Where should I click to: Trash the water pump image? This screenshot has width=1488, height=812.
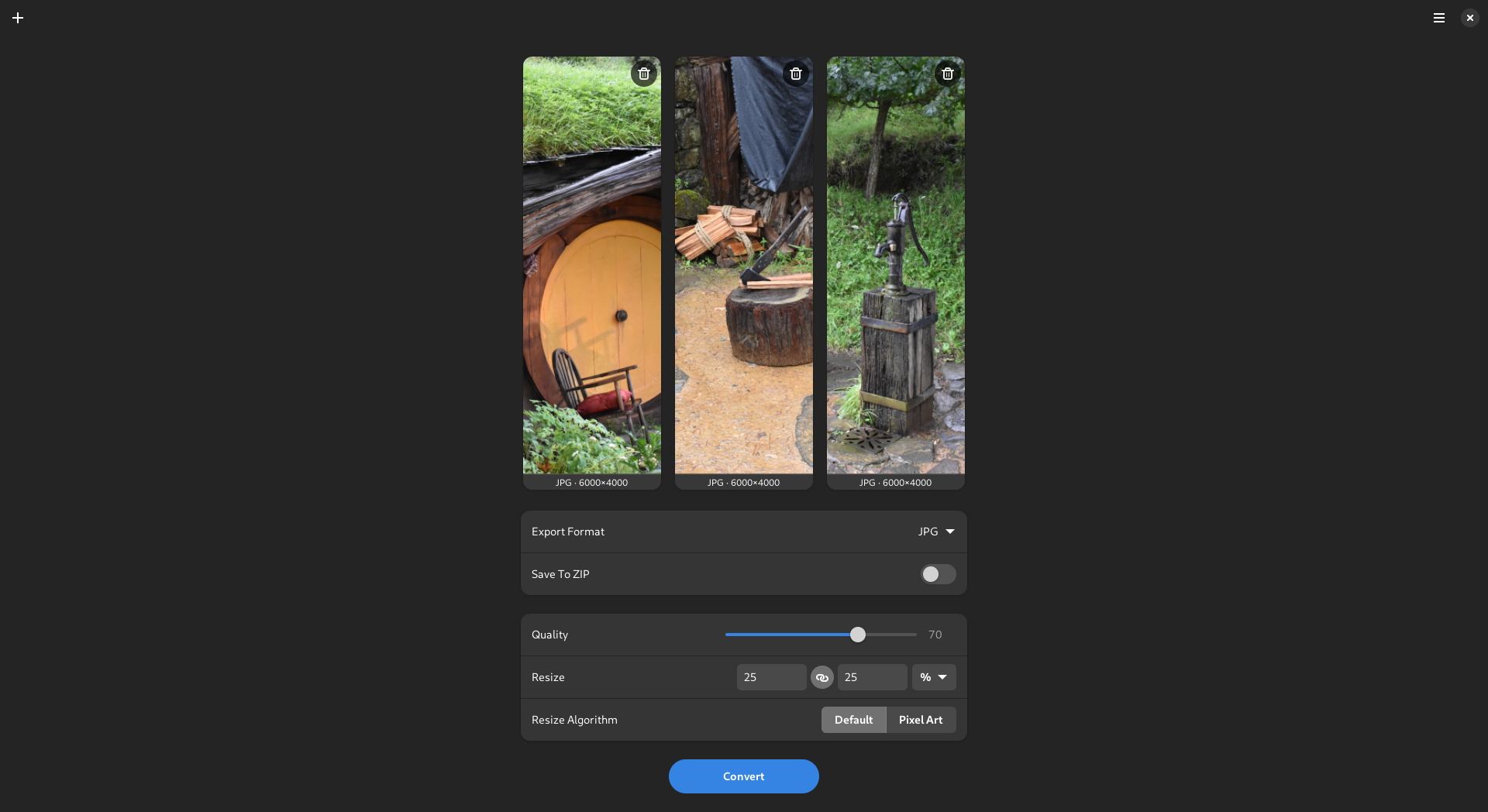pos(947,74)
